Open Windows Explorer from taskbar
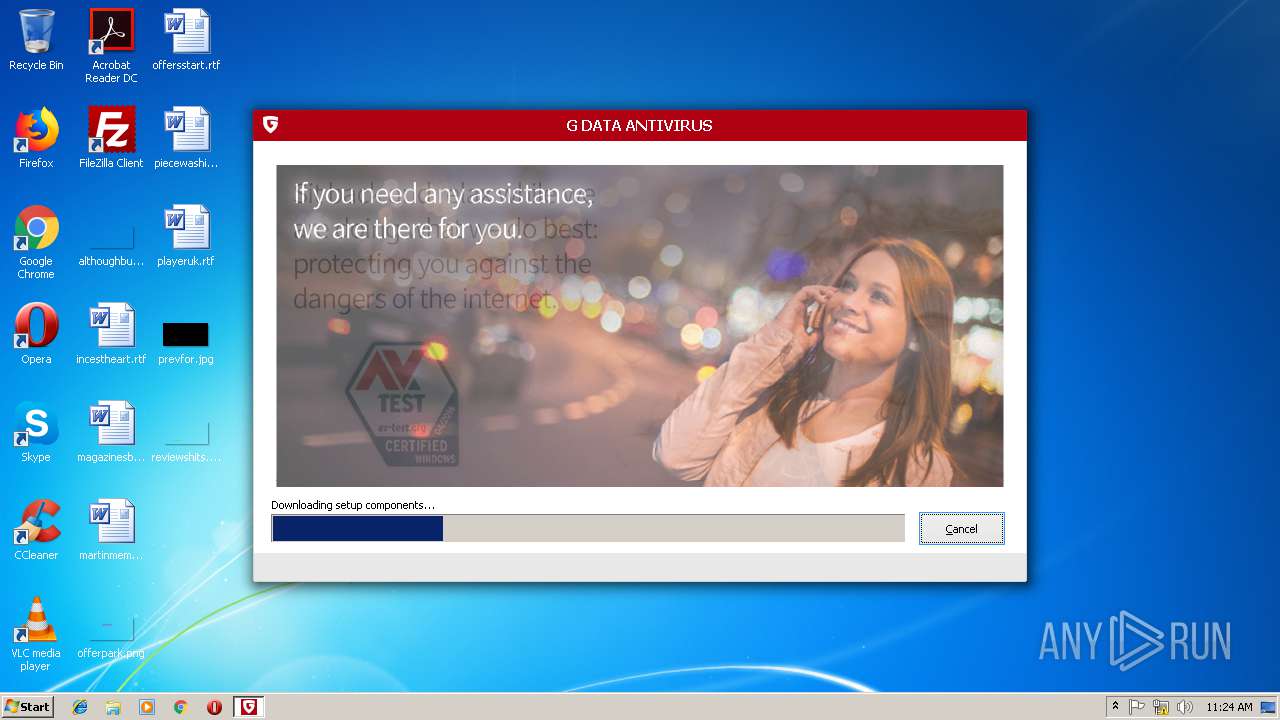The height and width of the screenshot is (720, 1280). pos(113,707)
